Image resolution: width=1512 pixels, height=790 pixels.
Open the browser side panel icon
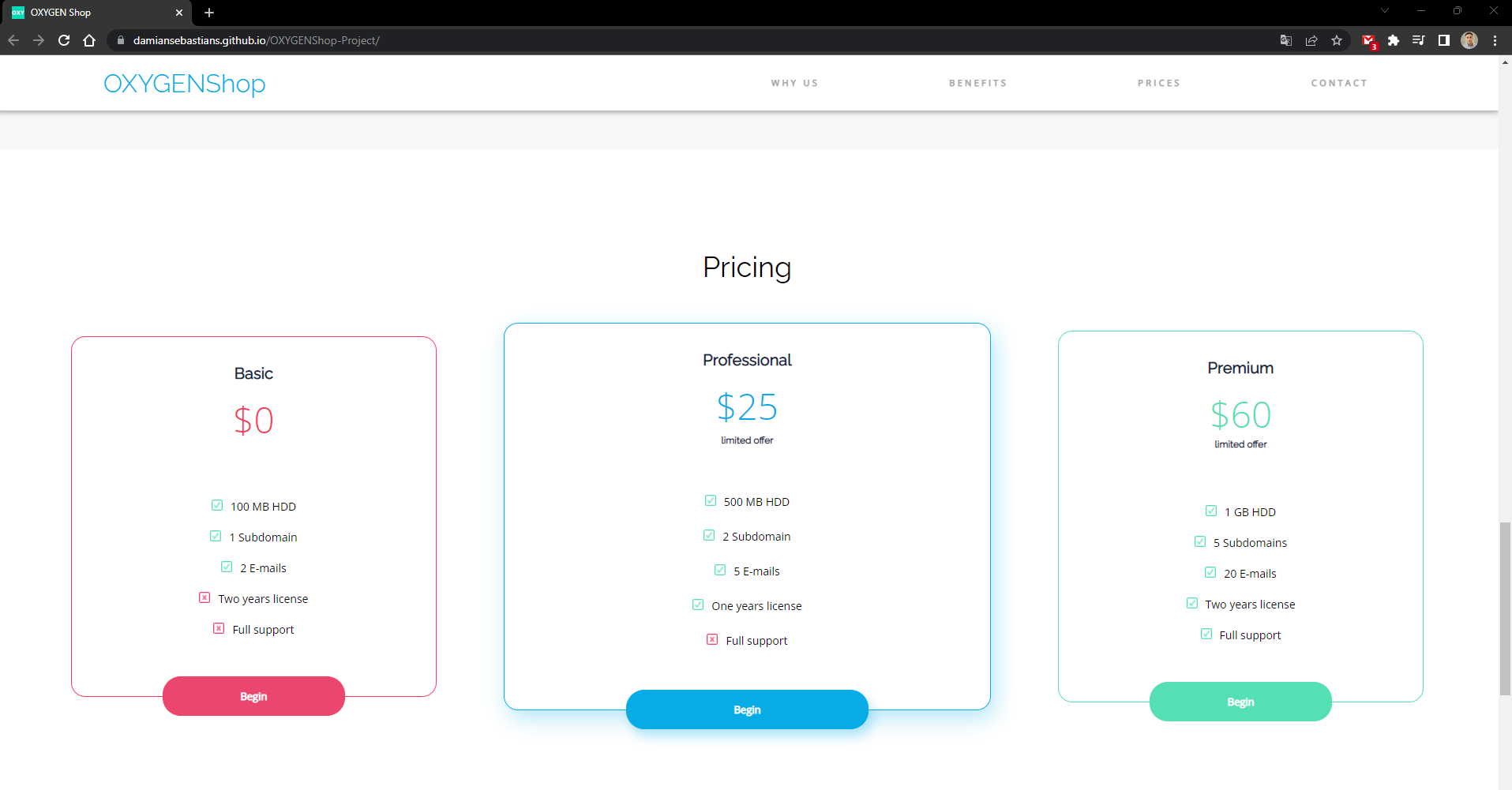tap(1444, 40)
